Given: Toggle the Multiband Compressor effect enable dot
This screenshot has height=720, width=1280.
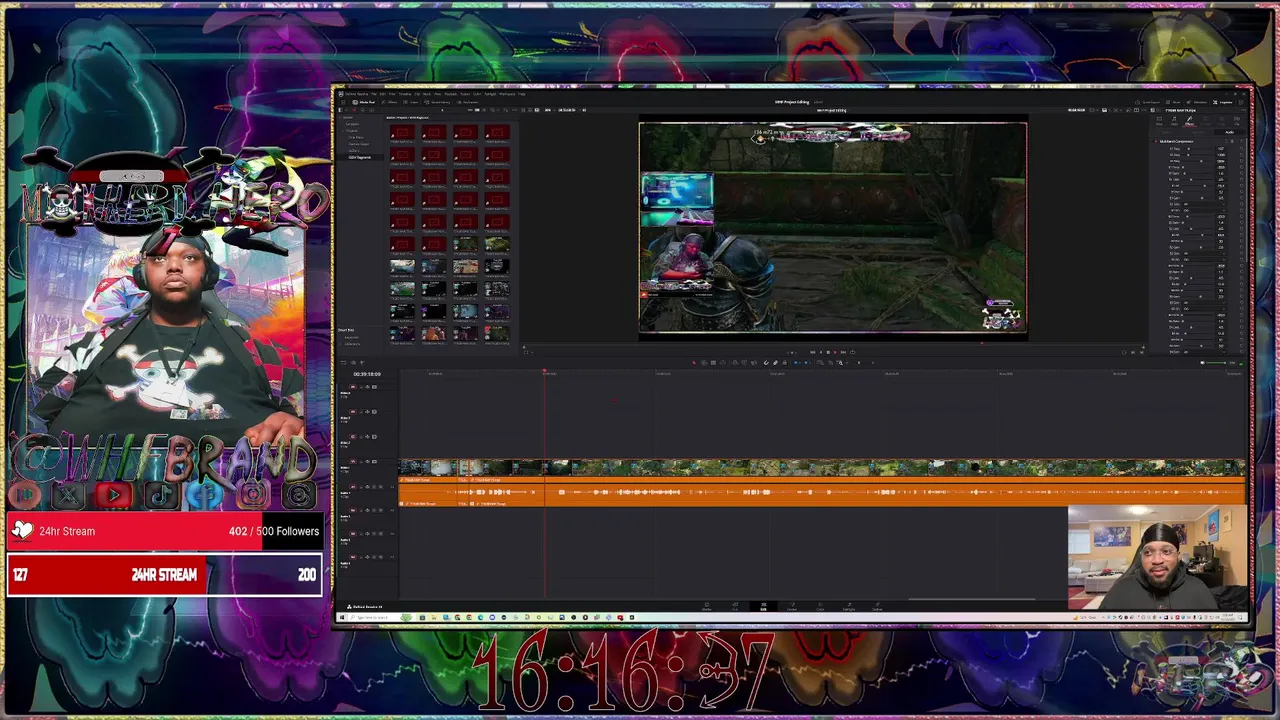Looking at the screenshot, I should [1156, 141].
